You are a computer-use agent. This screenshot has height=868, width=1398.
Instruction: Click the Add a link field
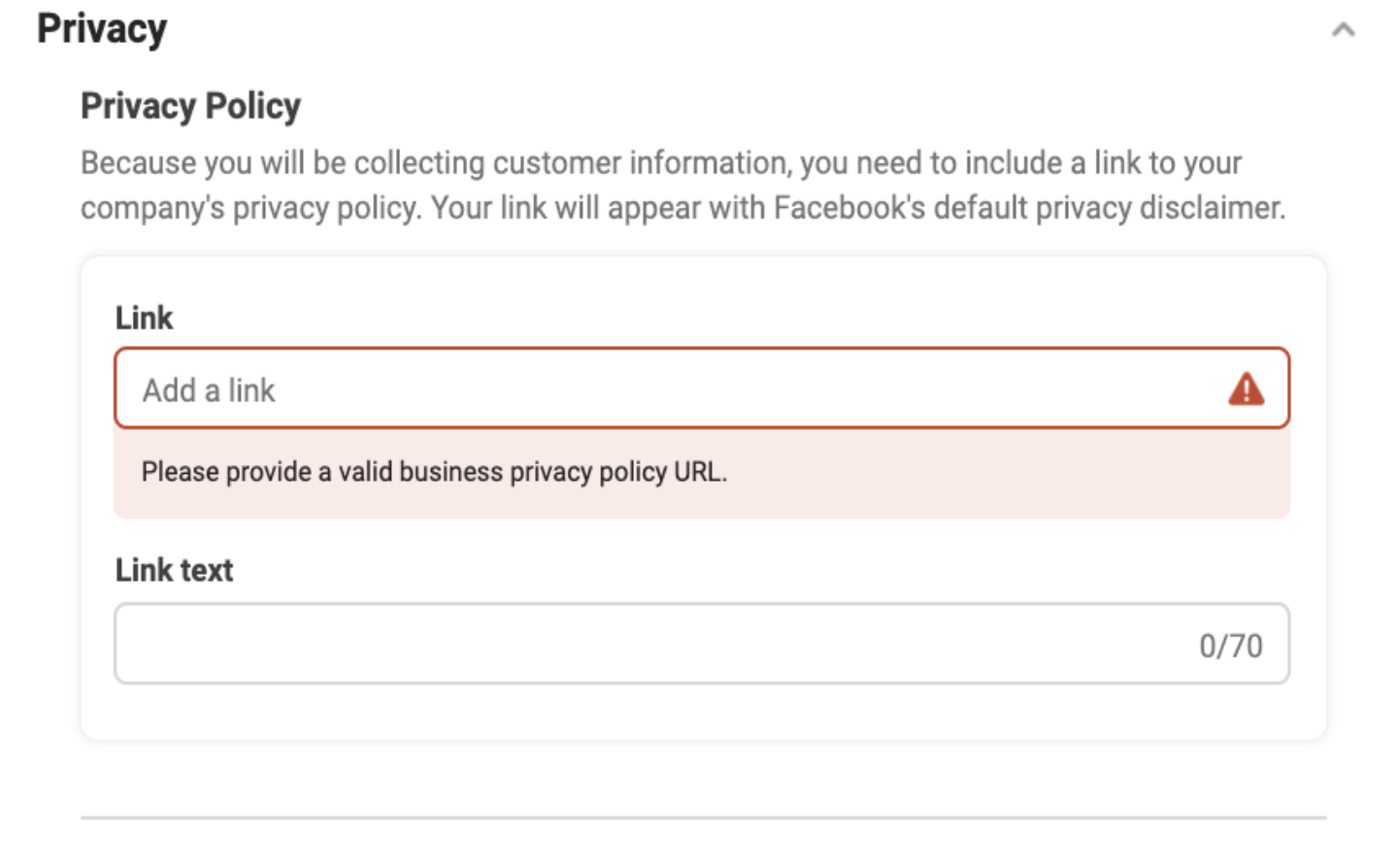pos(680,389)
